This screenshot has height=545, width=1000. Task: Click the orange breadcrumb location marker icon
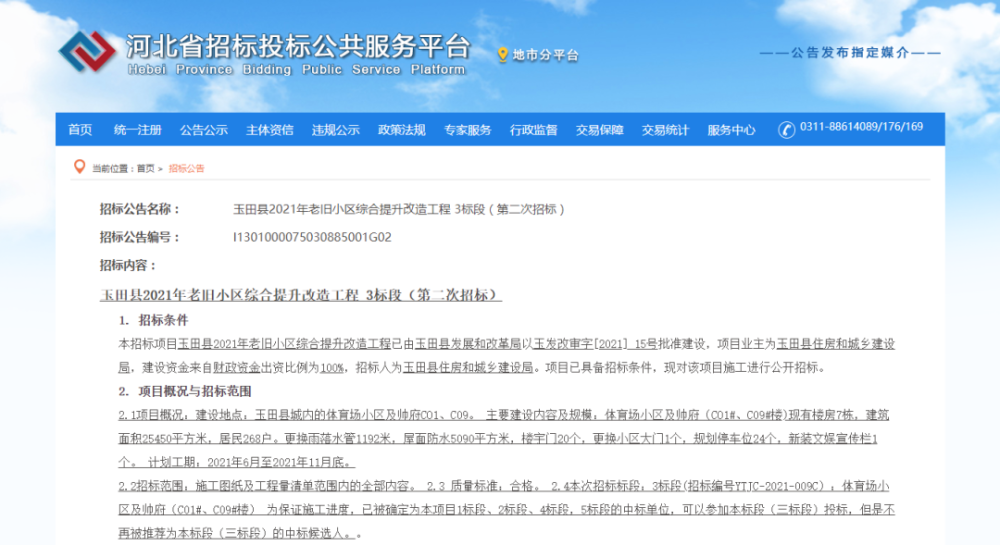[77, 168]
